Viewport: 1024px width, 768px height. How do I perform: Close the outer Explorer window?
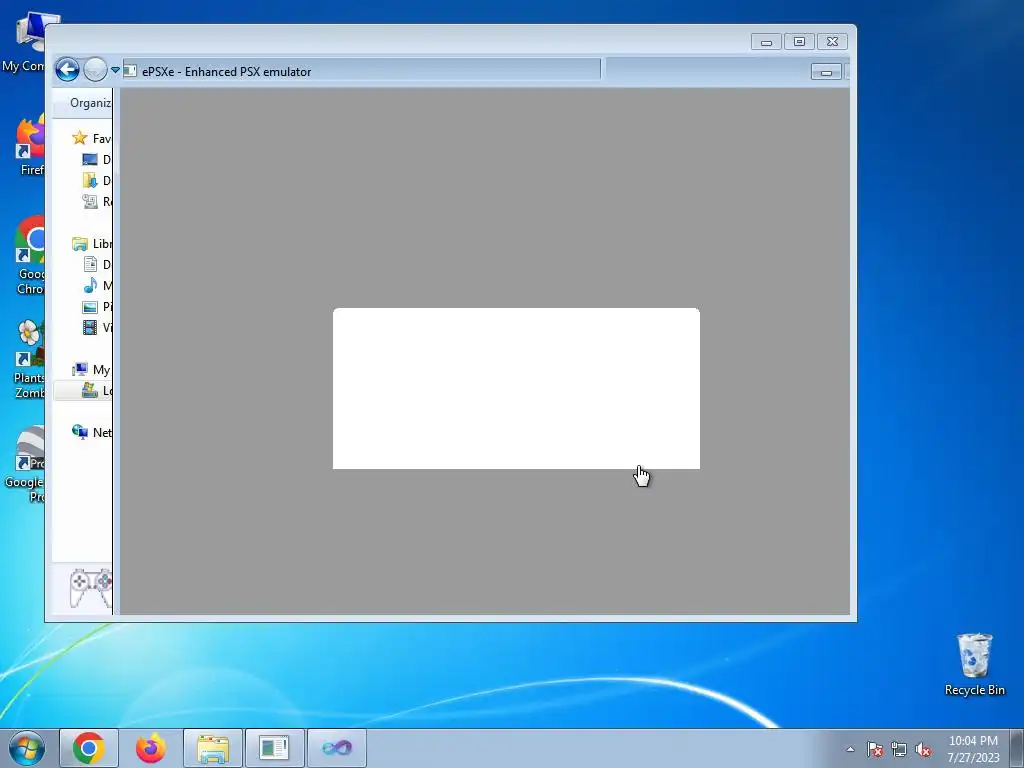point(832,42)
